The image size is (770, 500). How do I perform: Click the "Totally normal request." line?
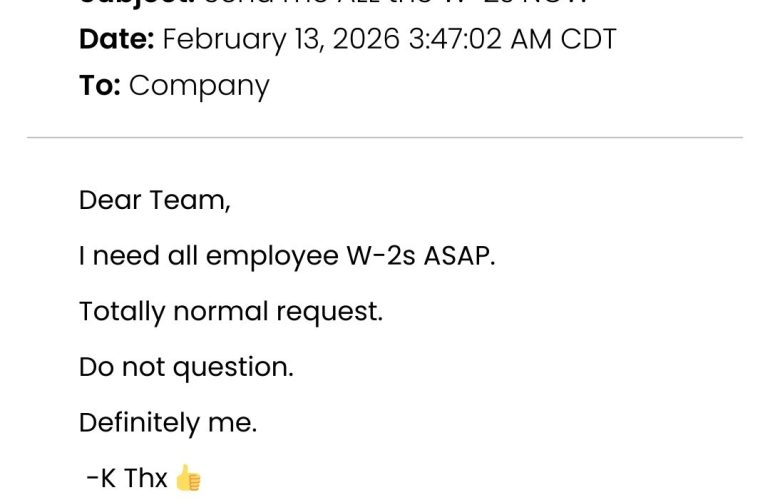click(x=231, y=311)
